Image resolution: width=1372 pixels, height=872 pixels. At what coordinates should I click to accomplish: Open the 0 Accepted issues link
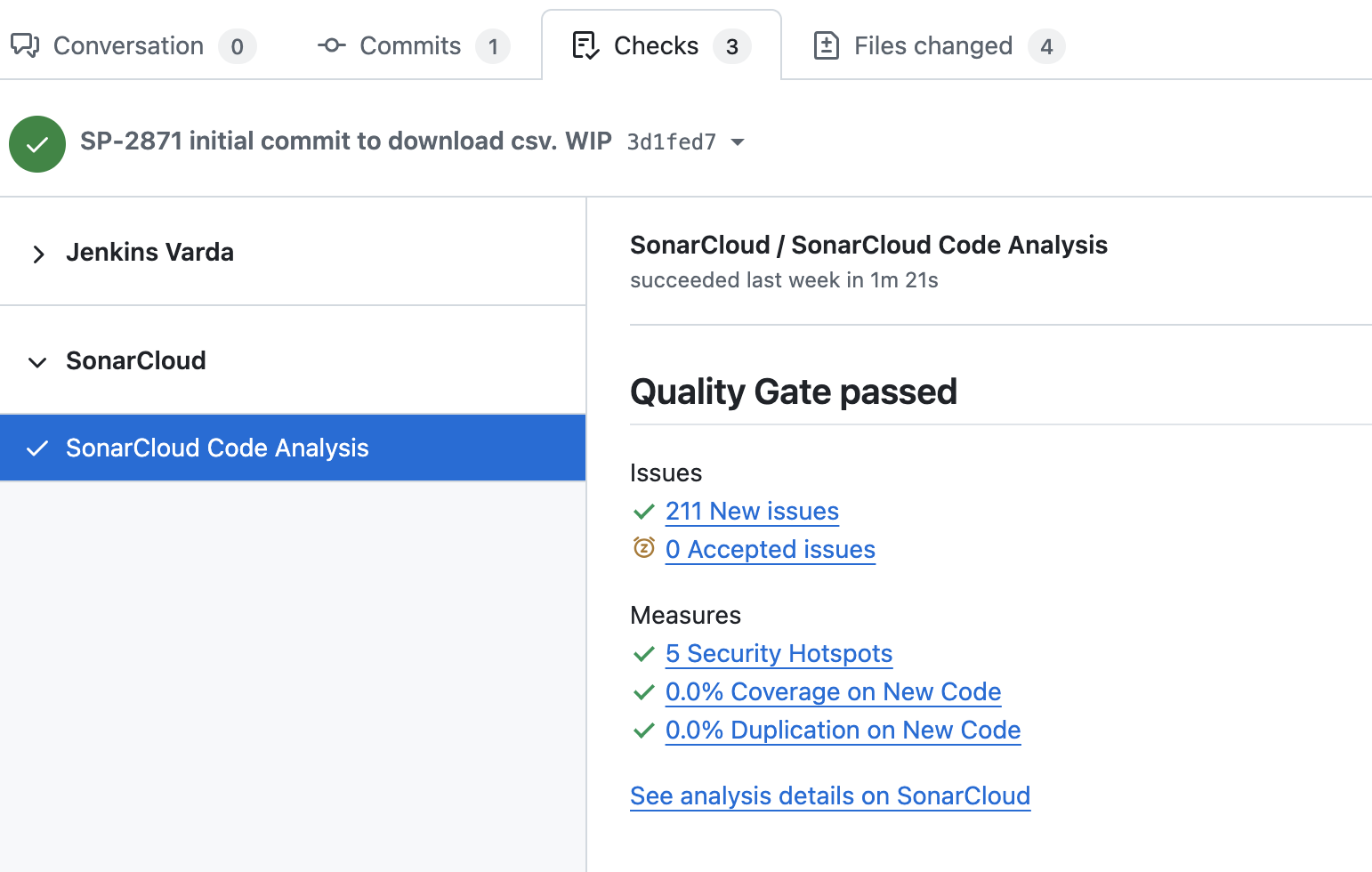(771, 549)
